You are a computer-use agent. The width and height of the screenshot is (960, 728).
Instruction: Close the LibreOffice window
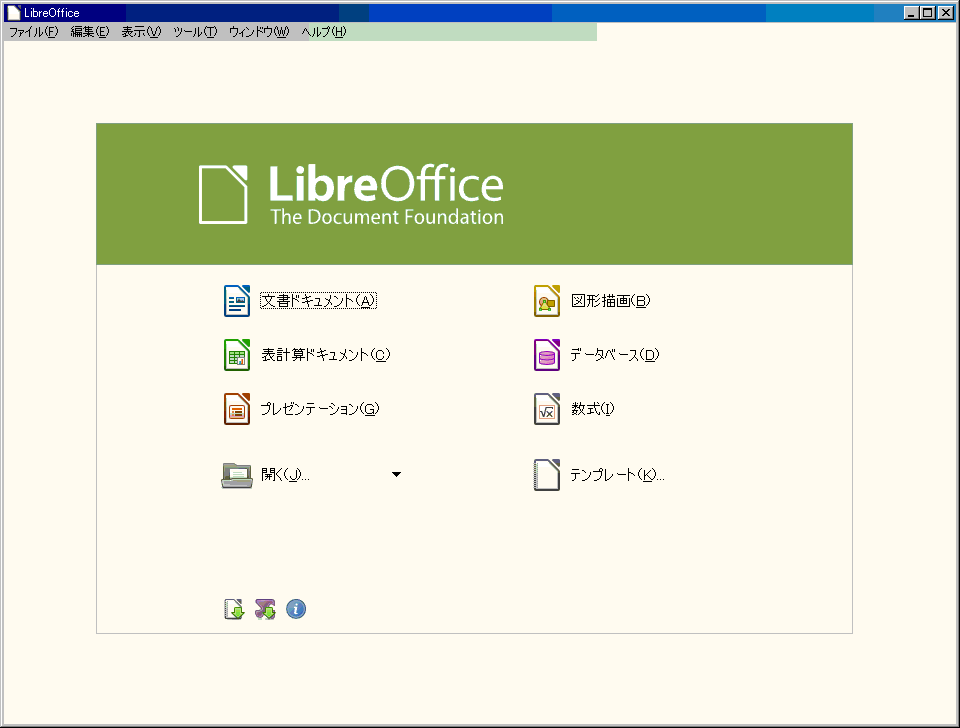tap(946, 13)
